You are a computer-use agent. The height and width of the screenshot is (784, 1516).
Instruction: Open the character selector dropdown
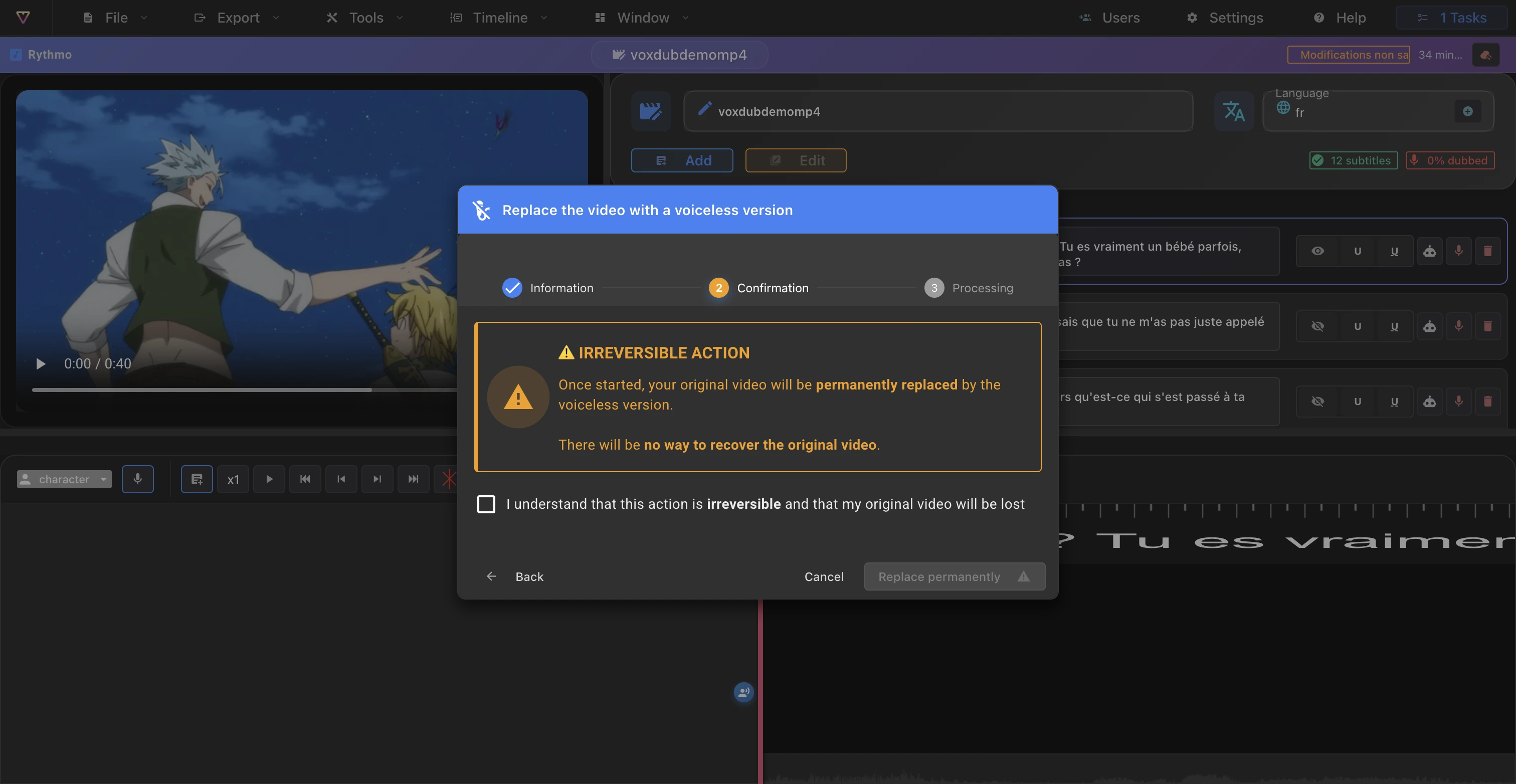coord(64,479)
